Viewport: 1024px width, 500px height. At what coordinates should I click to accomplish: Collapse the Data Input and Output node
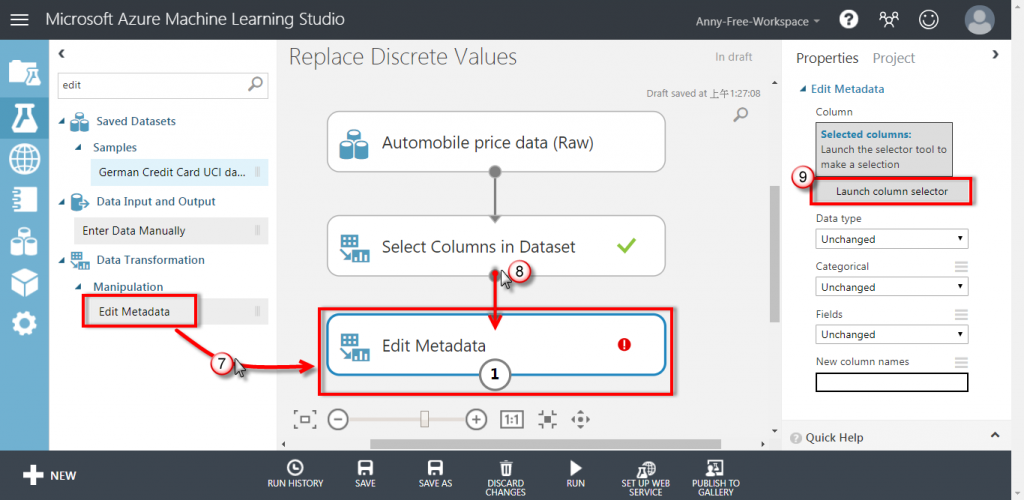pyautogui.click(x=63, y=202)
